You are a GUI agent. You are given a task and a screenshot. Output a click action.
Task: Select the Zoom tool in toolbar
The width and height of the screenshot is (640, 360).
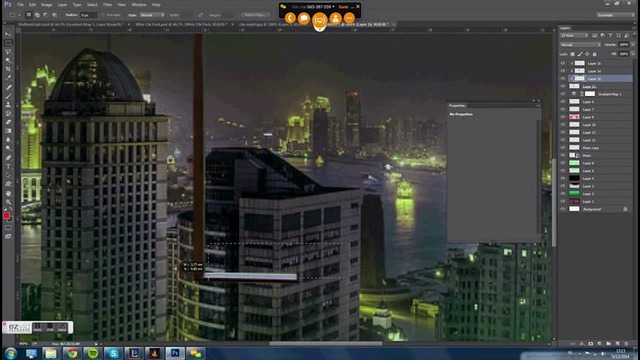click(8, 202)
